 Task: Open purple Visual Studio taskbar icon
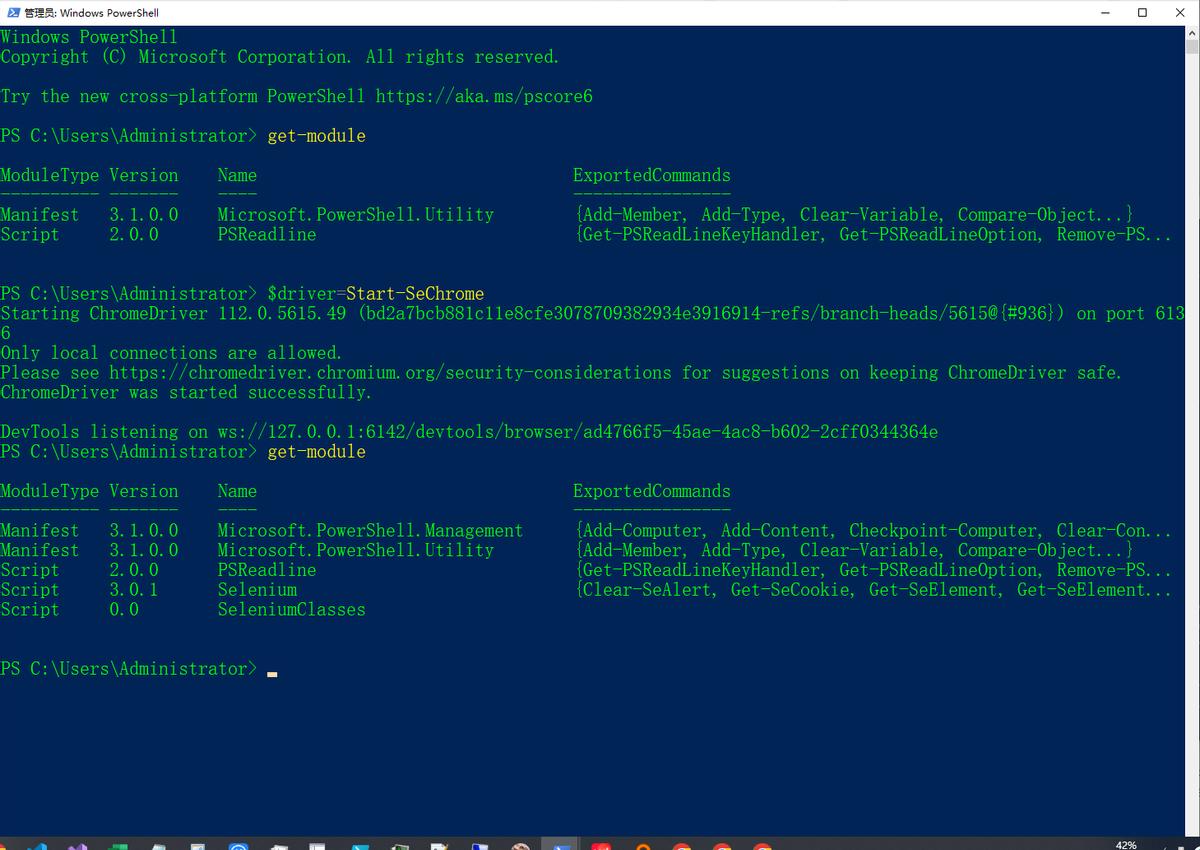[x=78, y=846]
